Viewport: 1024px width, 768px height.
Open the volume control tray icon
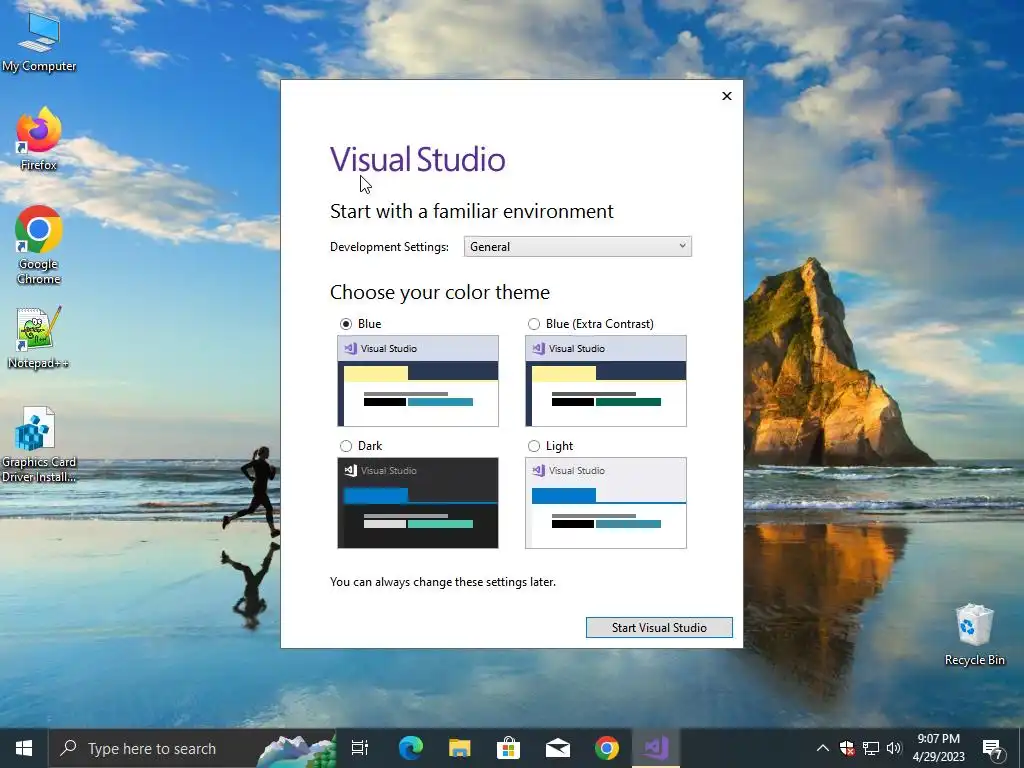pyautogui.click(x=894, y=748)
